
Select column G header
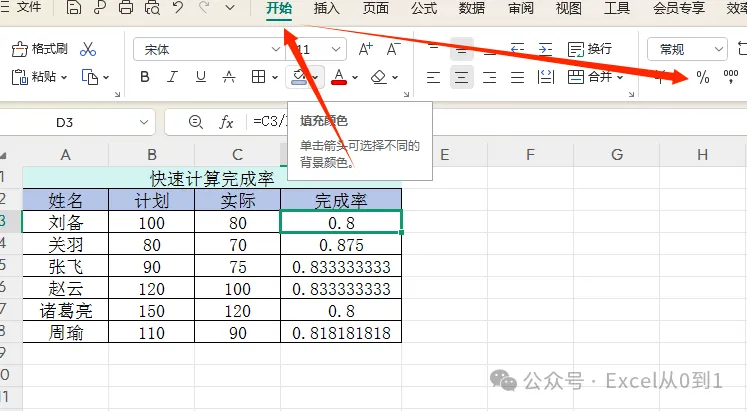[x=616, y=155]
